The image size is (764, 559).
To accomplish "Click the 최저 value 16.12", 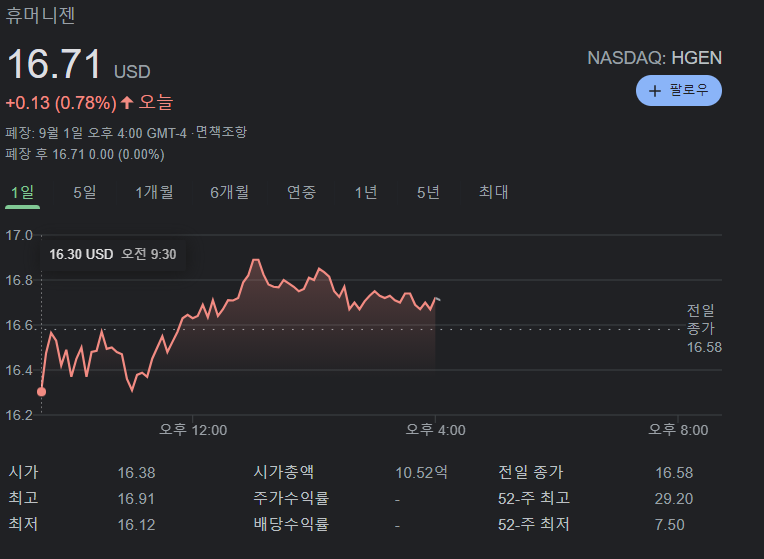I will tap(136, 524).
